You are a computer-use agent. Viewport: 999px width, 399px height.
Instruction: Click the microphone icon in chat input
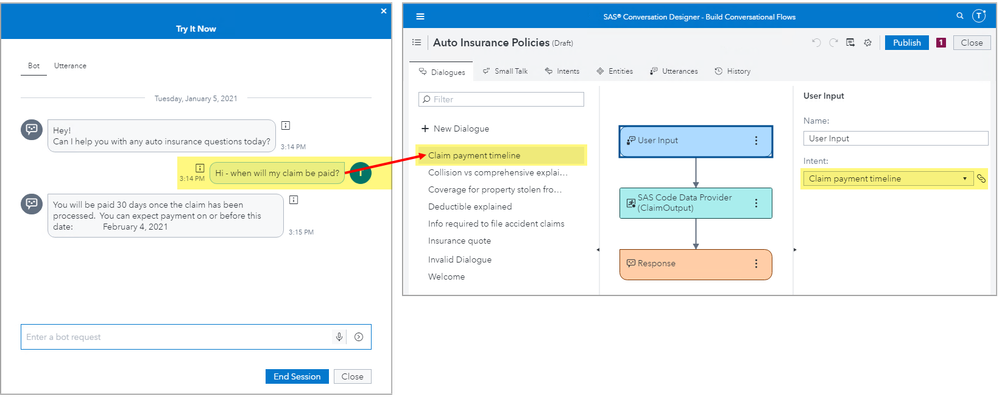(339, 337)
